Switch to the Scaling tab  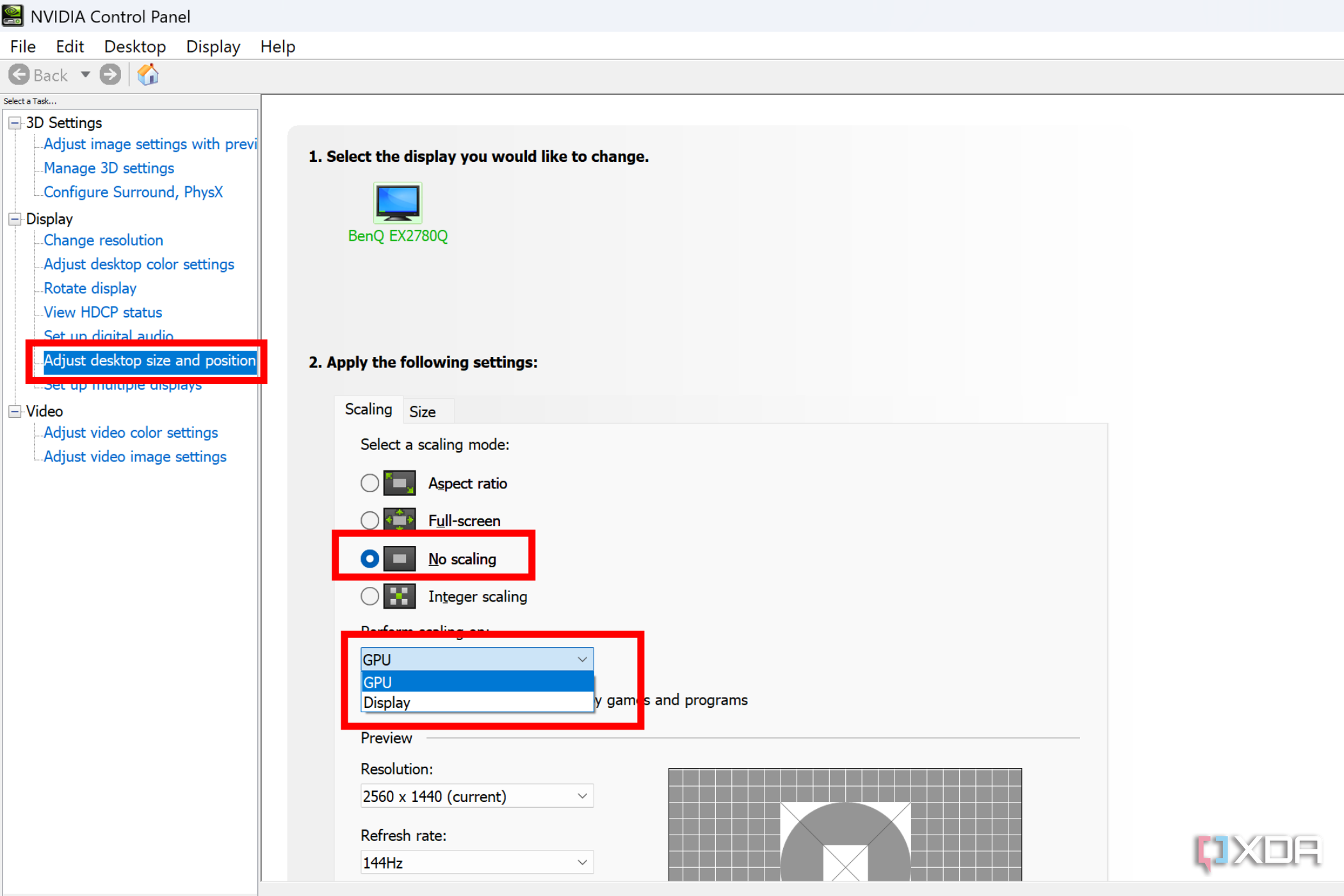coord(368,409)
